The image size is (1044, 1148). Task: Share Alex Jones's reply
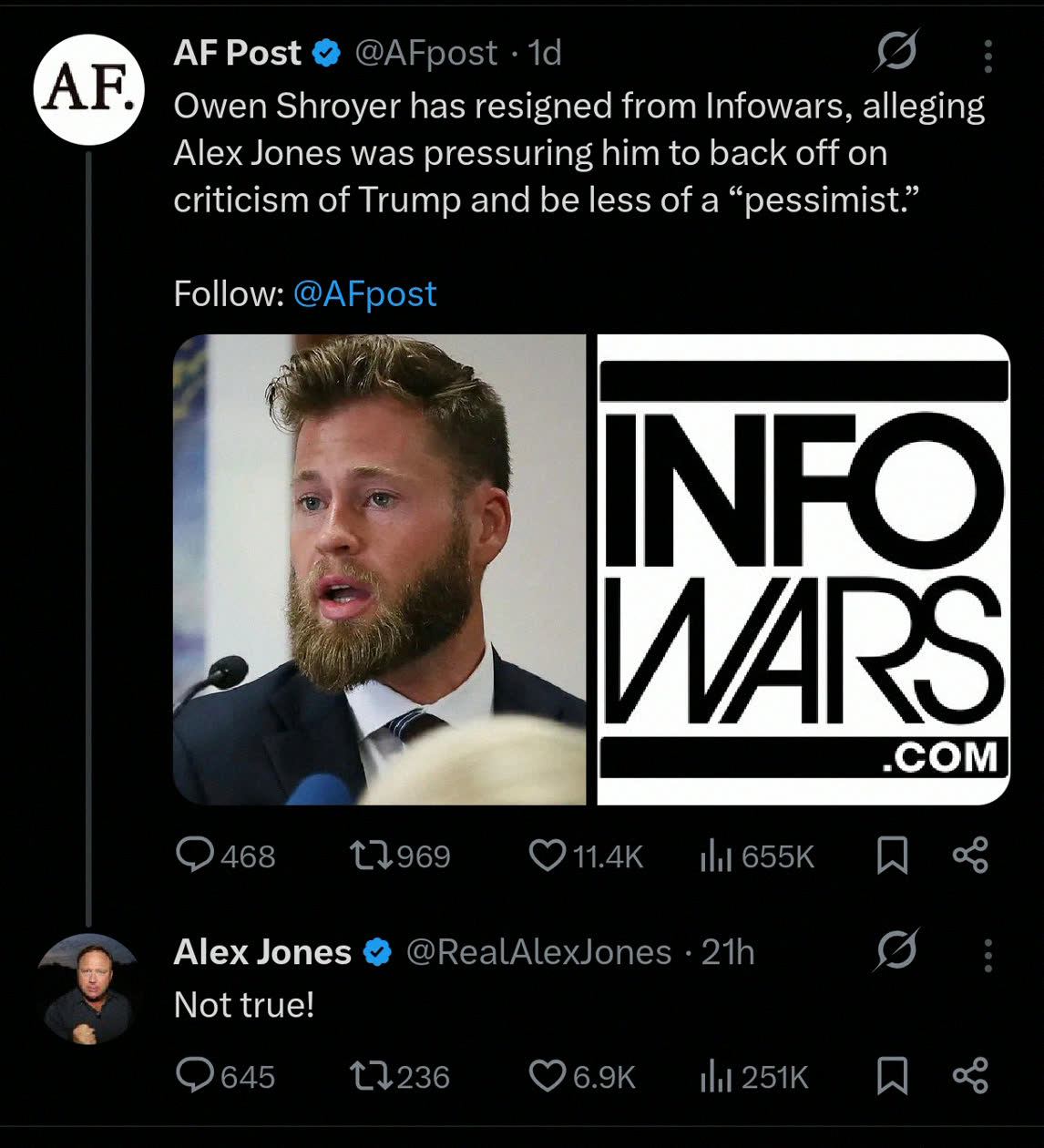(x=970, y=1076)
